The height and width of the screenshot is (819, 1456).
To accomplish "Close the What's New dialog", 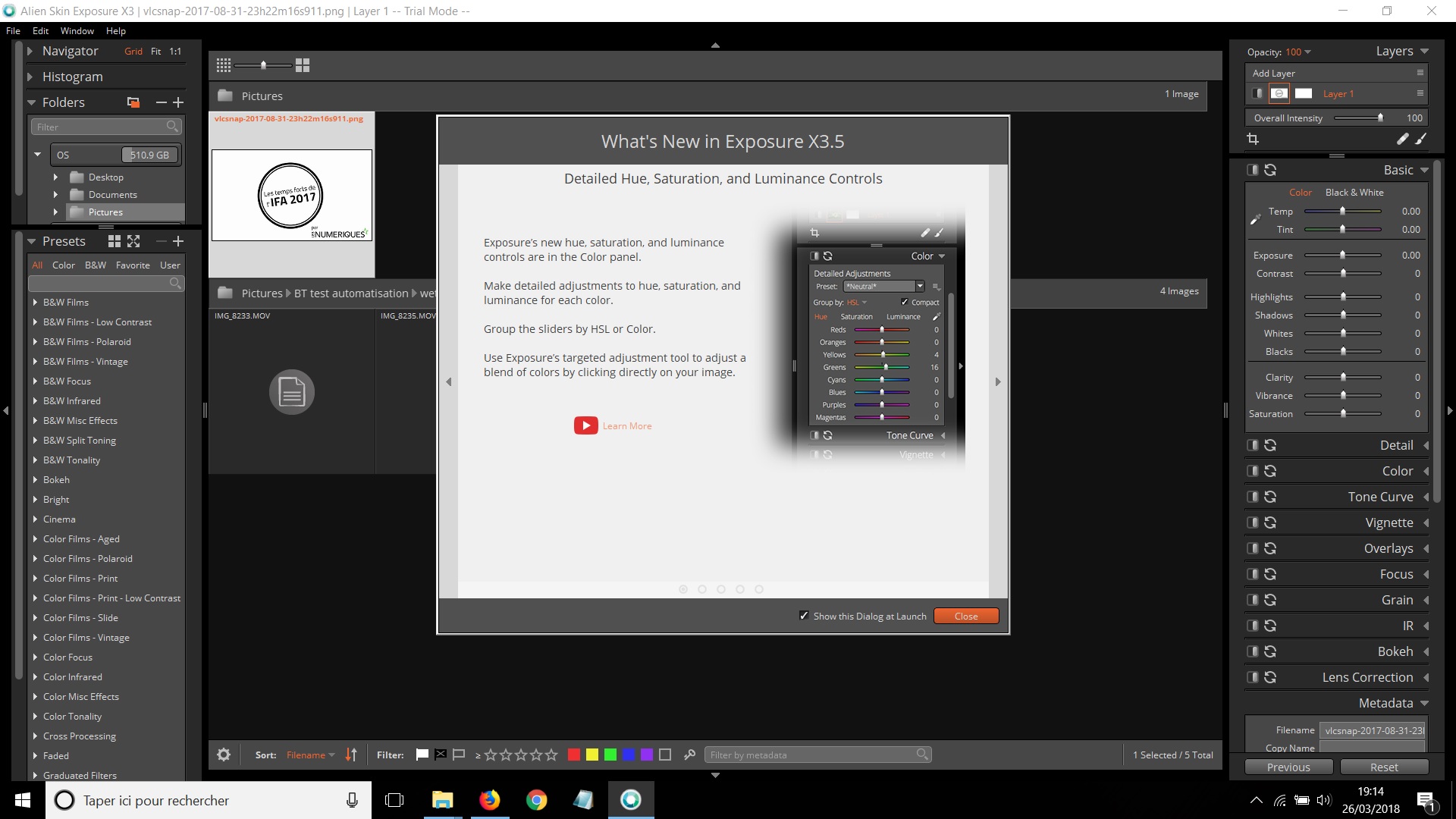I will pos(965,616).
